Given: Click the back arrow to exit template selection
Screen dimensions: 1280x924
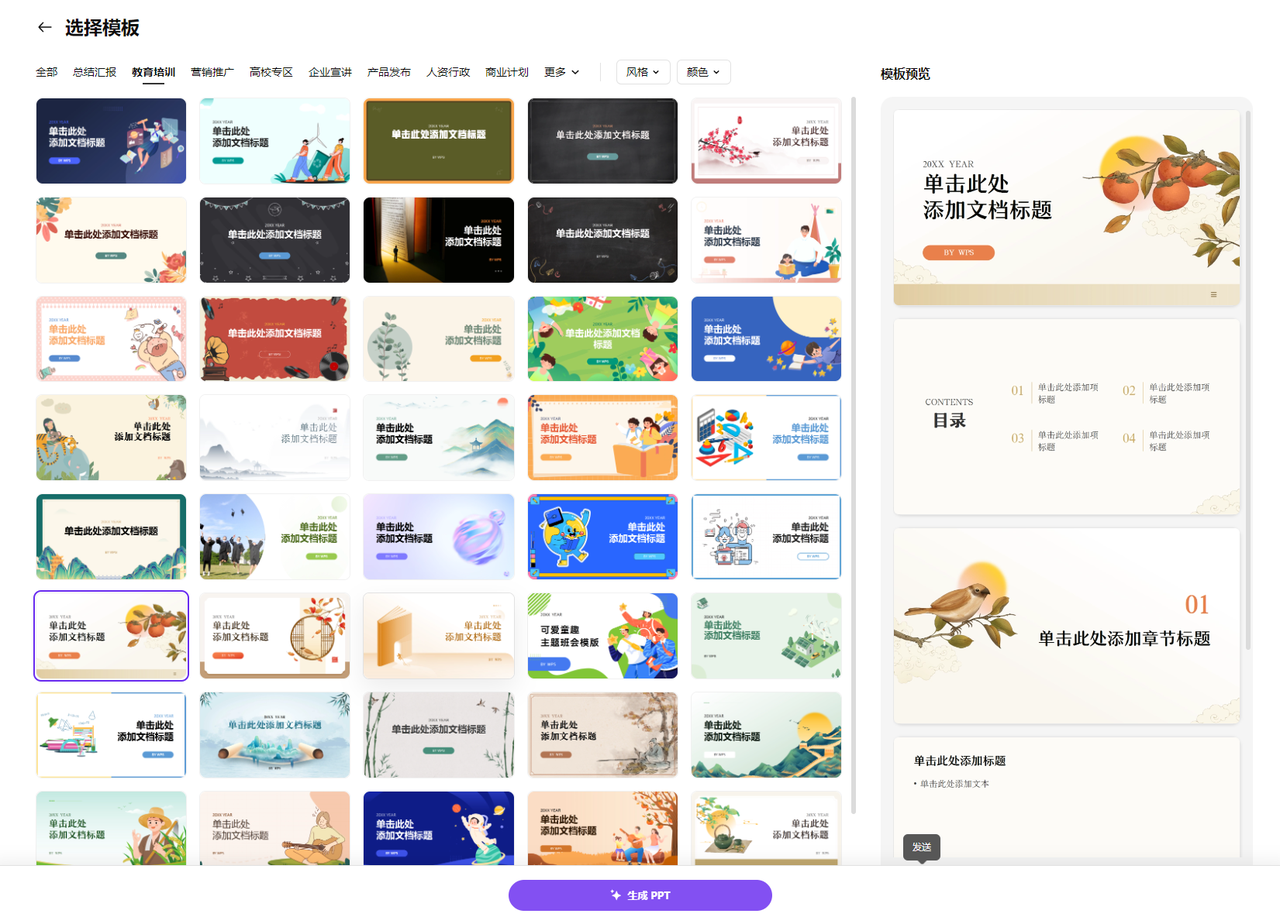Looking at the screenshot, I should click(x=43, y=28).
